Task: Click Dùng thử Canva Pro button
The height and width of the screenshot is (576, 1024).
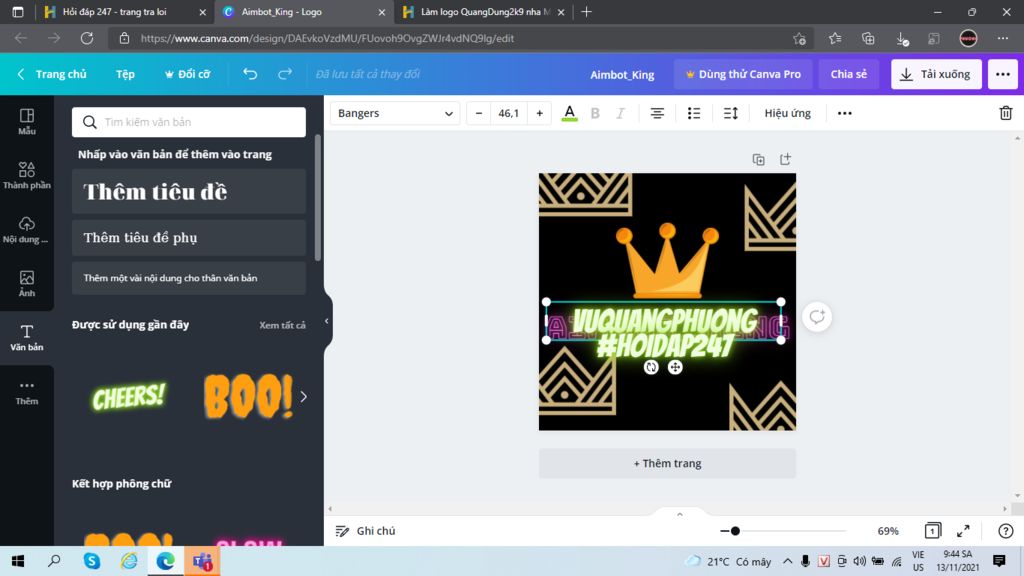Action: tap(743, 74)
